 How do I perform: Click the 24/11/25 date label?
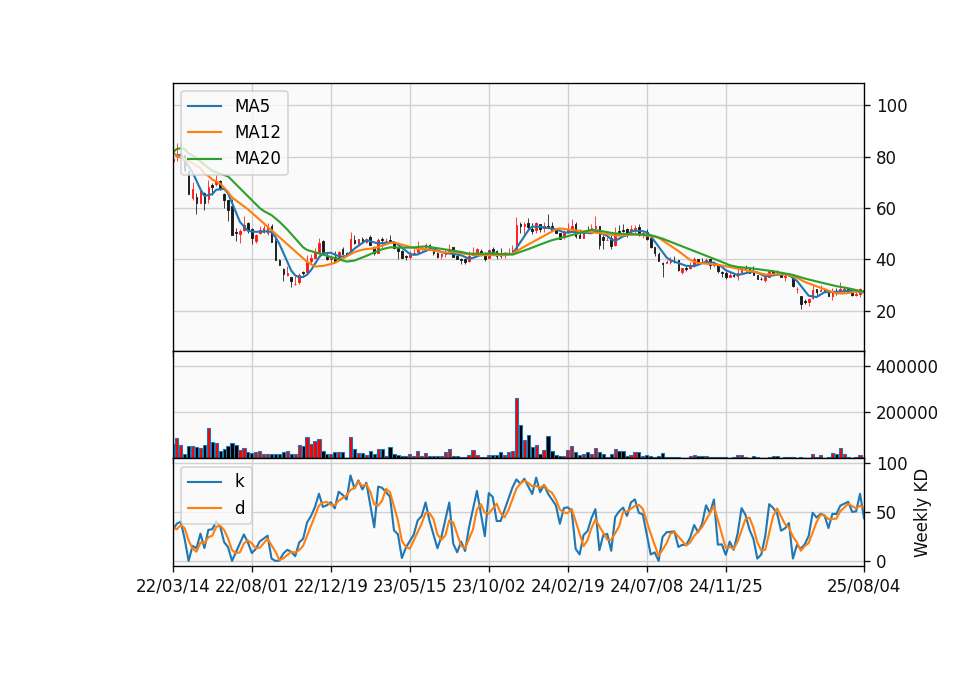[726, 586]
